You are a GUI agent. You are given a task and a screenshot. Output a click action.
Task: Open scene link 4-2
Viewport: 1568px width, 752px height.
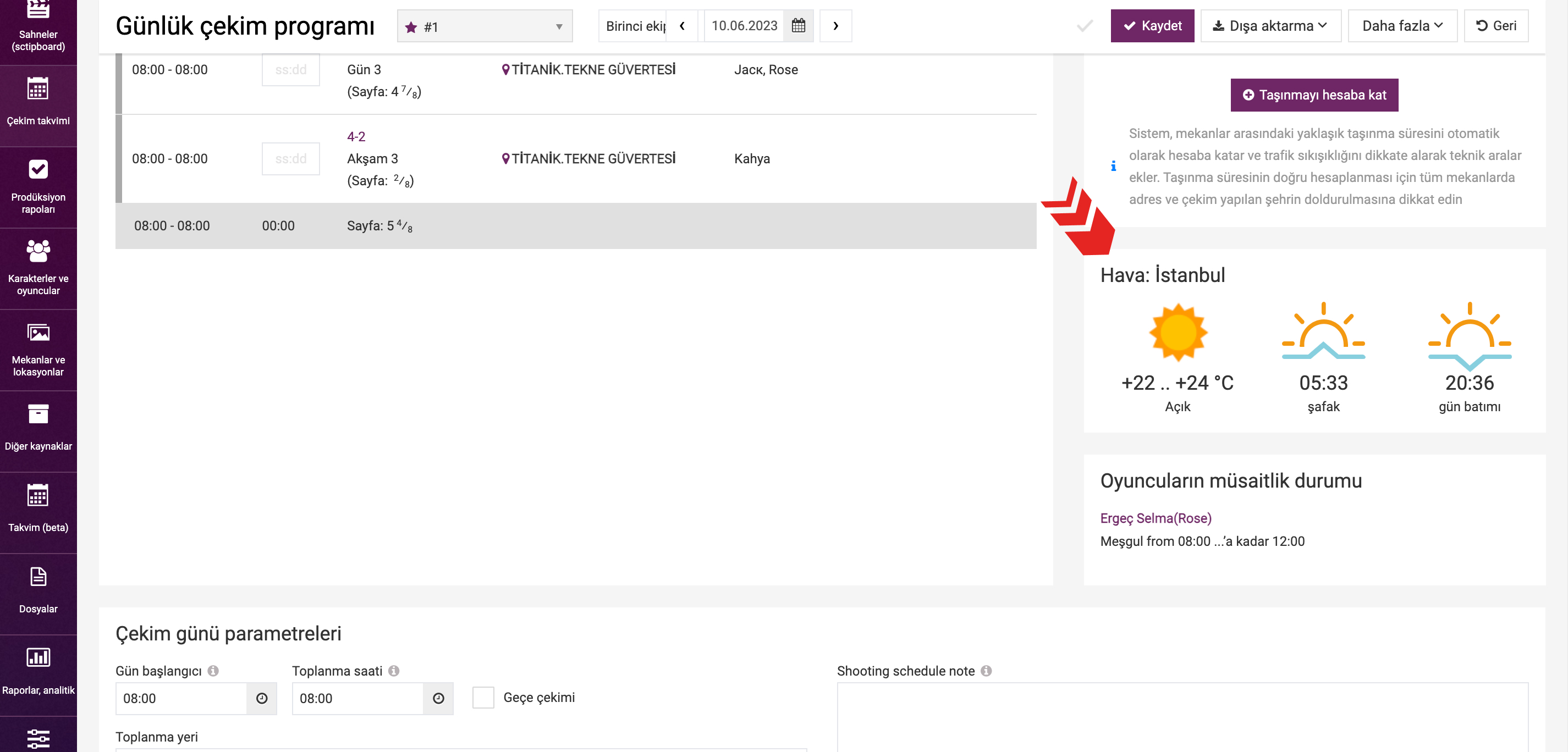(x=356, y=136)
